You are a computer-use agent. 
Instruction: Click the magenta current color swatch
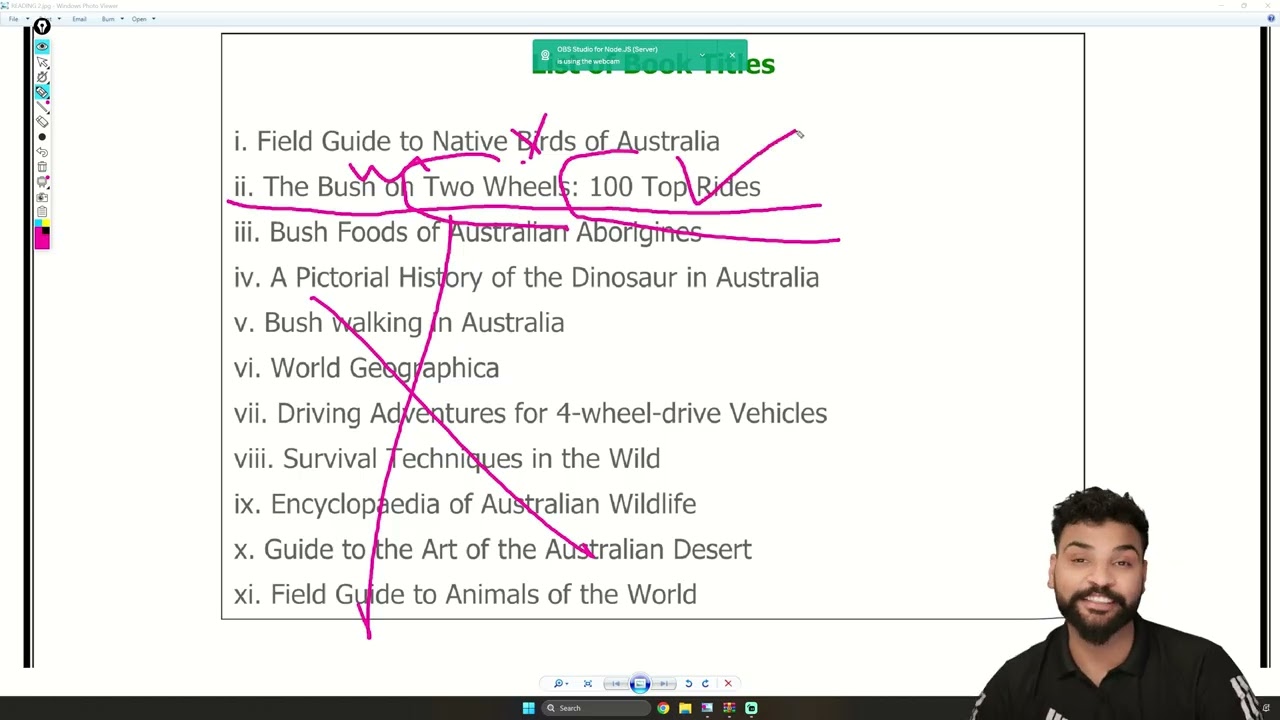coord(40,240)
